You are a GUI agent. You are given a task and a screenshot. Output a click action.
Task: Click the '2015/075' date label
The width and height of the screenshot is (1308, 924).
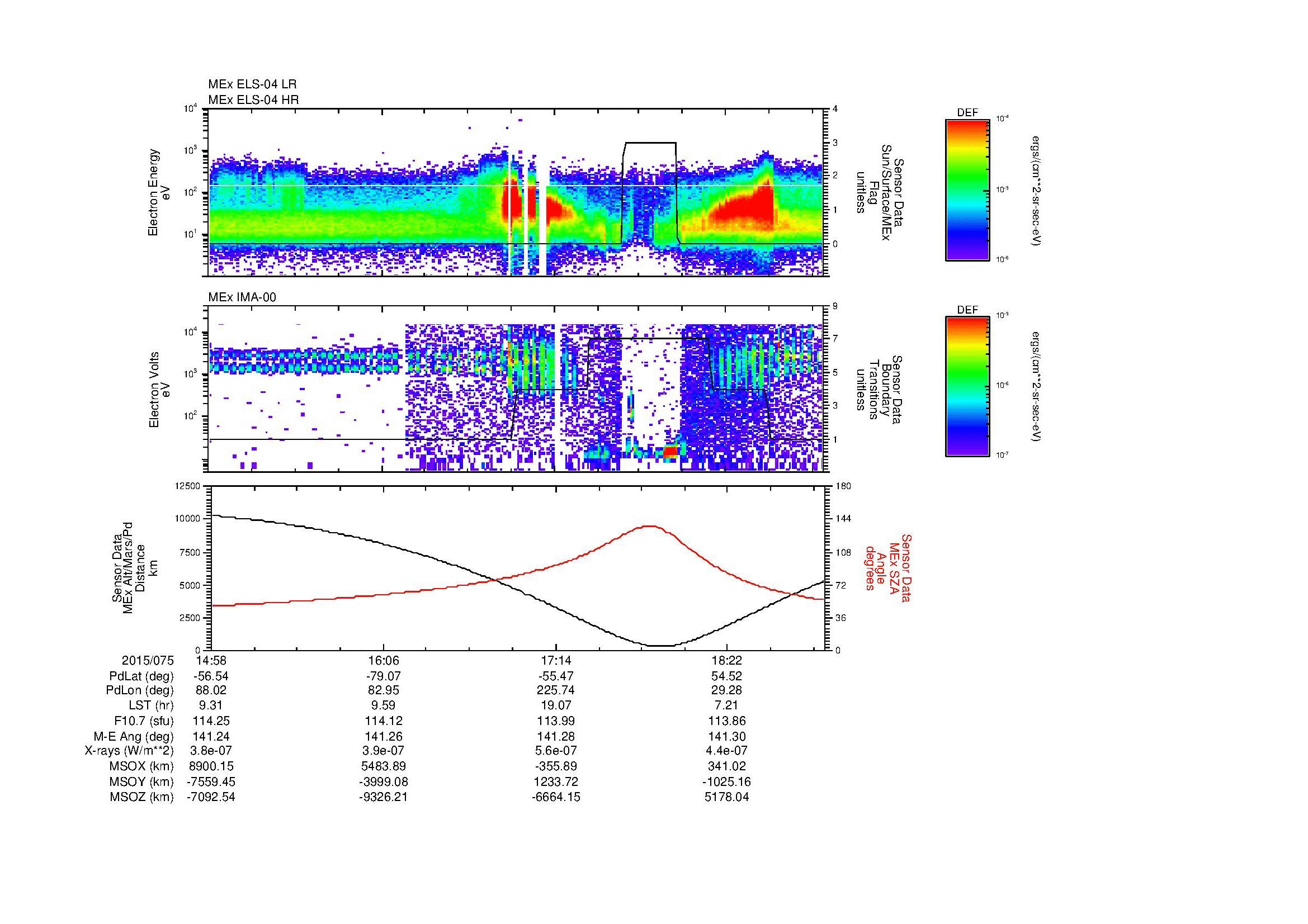click(148, 660)
